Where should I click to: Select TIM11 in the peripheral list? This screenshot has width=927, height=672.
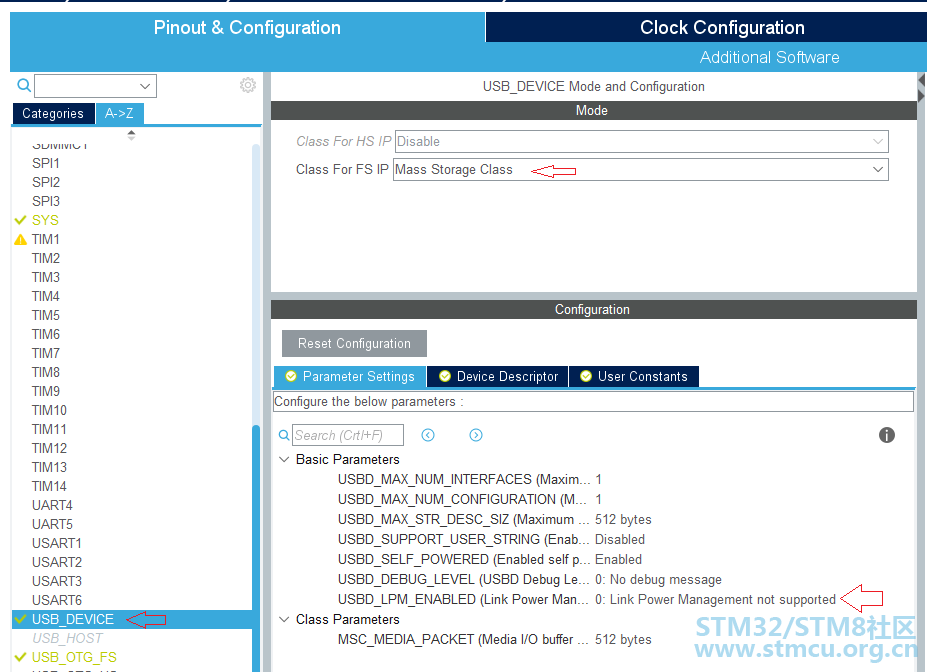click(x=49, y=429)
